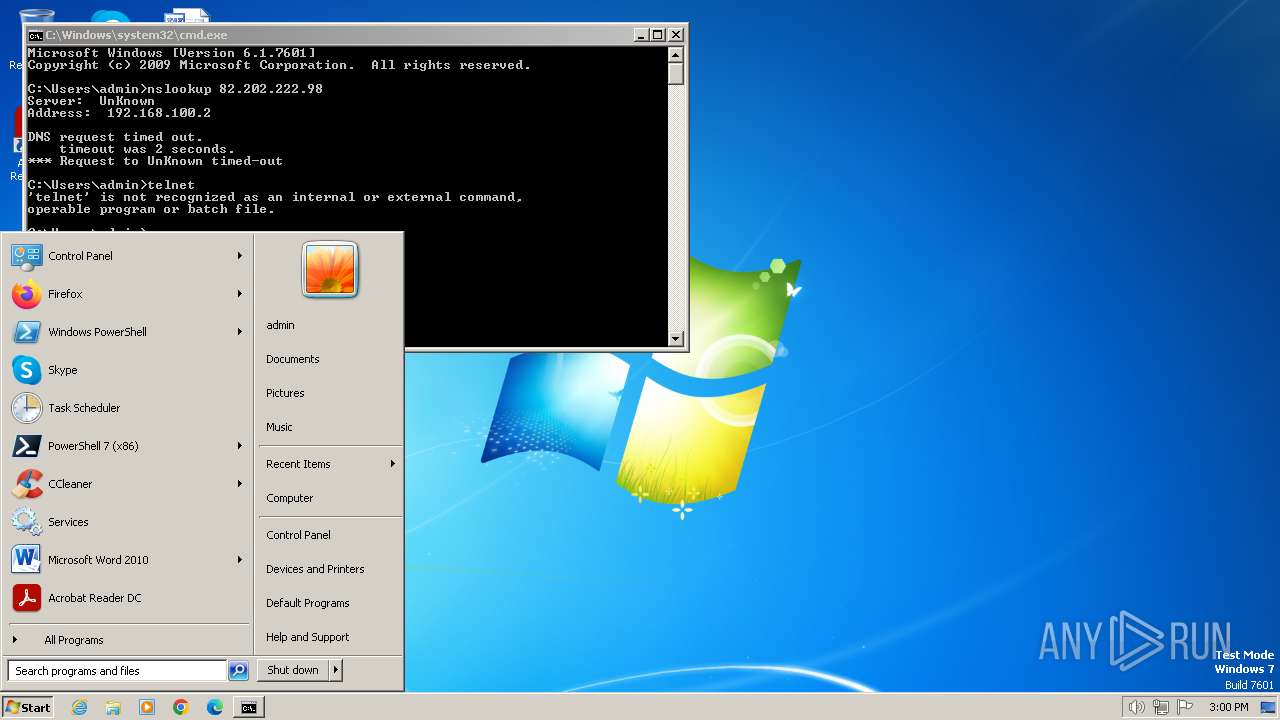Open admin personal folder link

[280, 325]
